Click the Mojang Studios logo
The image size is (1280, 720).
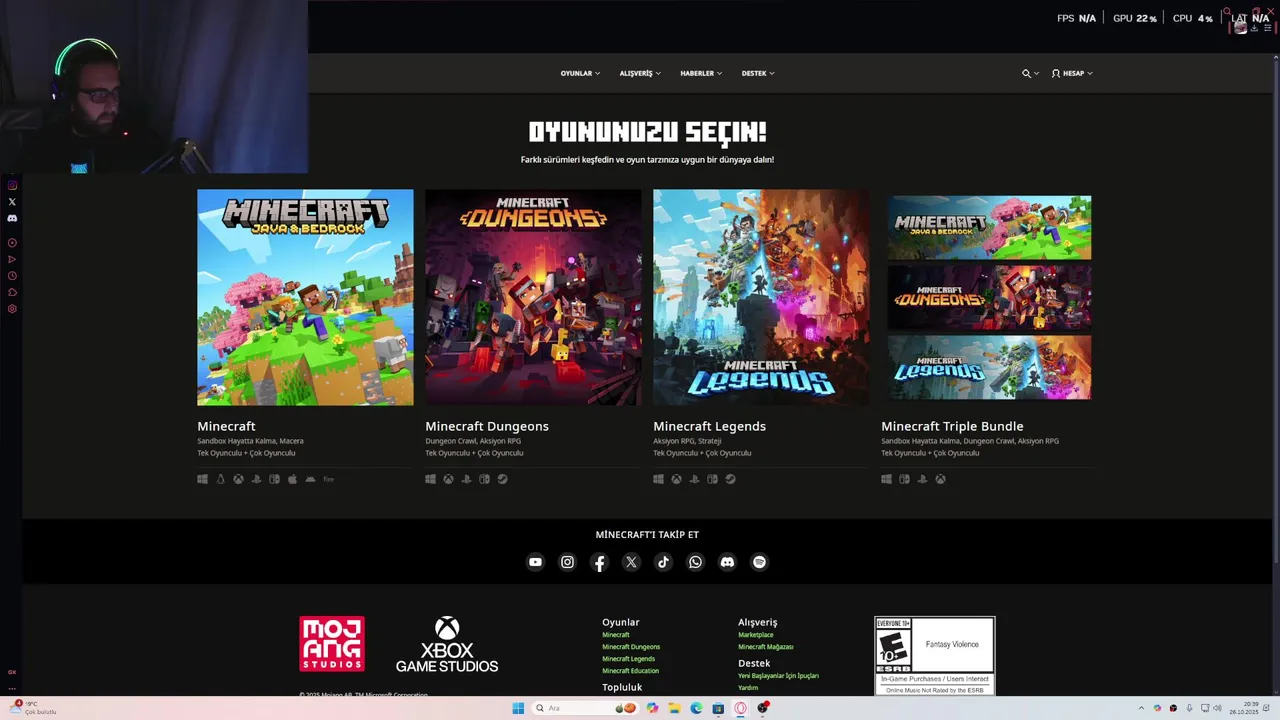click(x=332, y=644)
